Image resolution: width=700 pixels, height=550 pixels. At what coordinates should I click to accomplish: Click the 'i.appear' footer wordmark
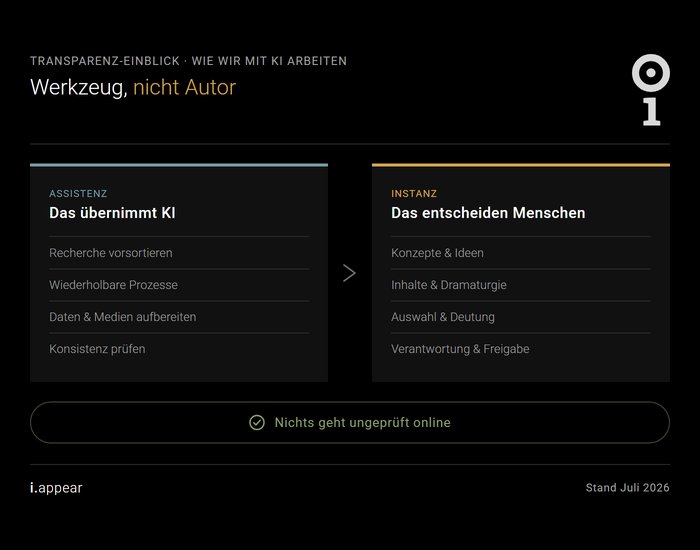pyautogui.click(x=56, y=488)
